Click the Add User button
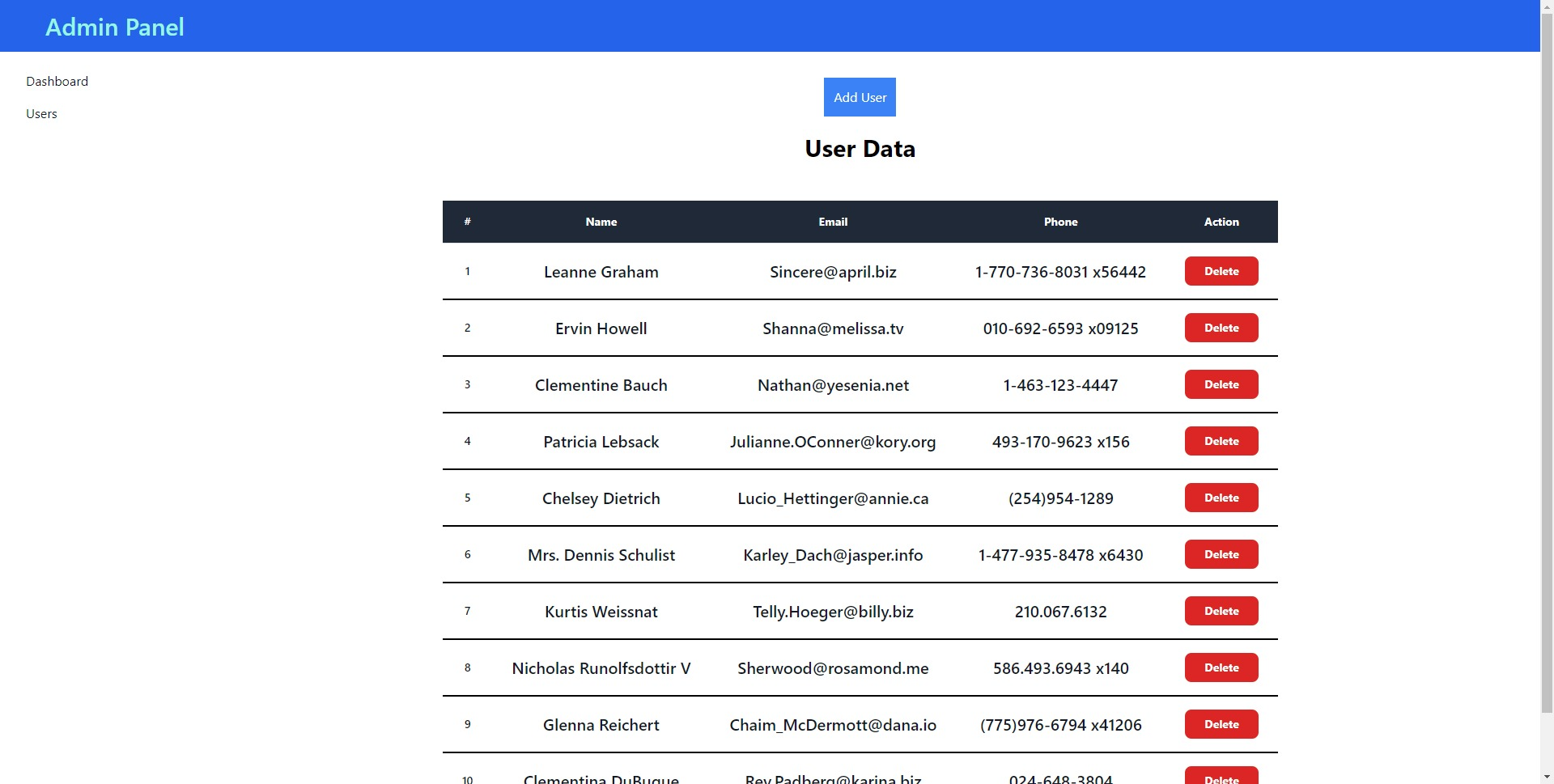The image size is (1554, 784). click(860, 97)
